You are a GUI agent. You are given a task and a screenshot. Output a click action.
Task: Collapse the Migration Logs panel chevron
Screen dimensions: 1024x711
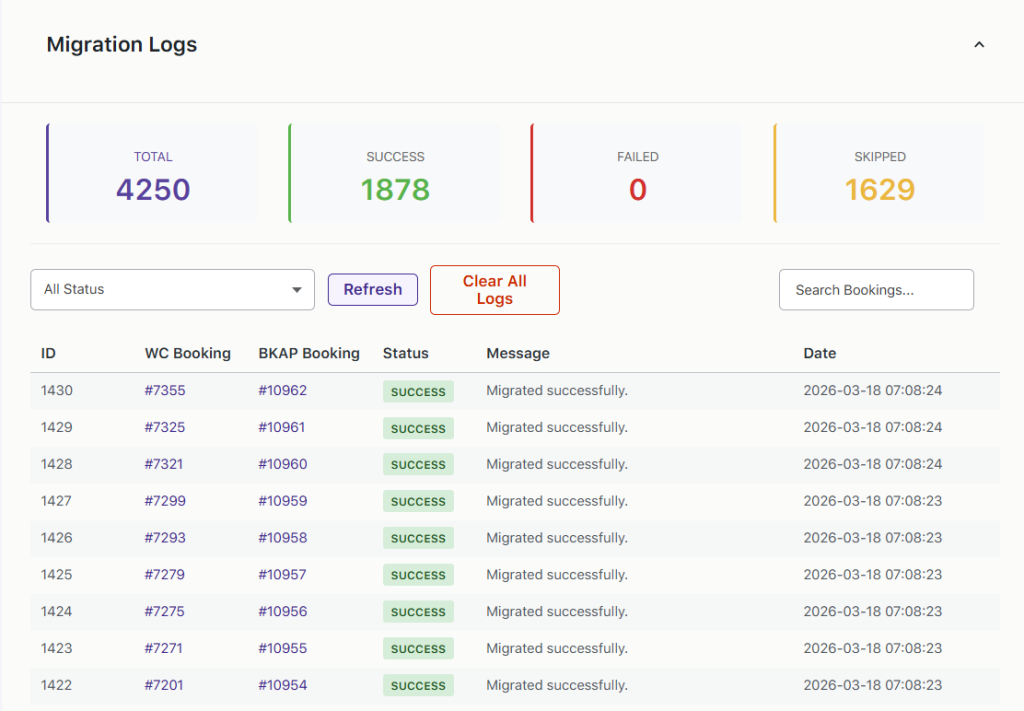click(x=979, y=45)
